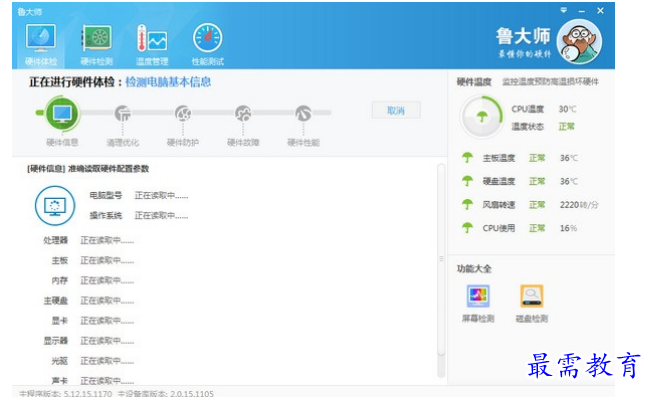Click the umbrella icon beside 主板温度
This screenshot has height=397, width=649.
(467, 158)
